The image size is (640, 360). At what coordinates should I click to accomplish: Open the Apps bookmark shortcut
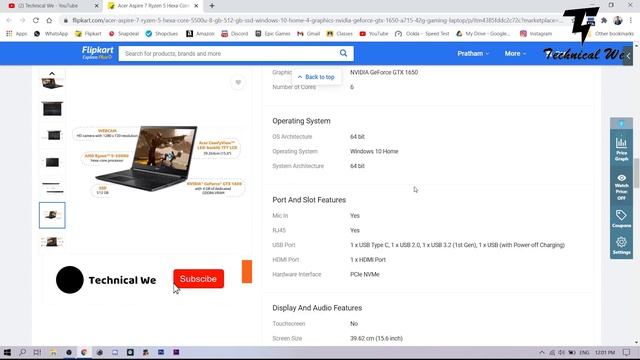point(16,33)
